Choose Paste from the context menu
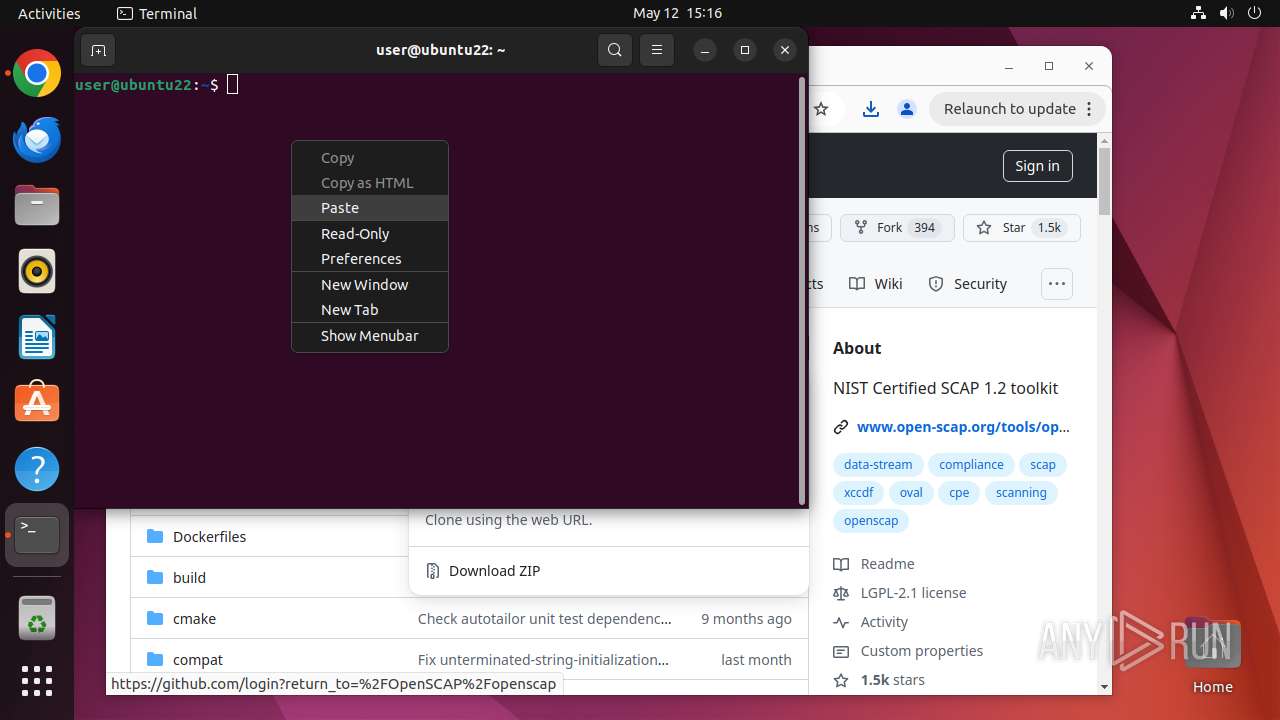This screenshot has height=720, width=1280. [x=370, y=208]
